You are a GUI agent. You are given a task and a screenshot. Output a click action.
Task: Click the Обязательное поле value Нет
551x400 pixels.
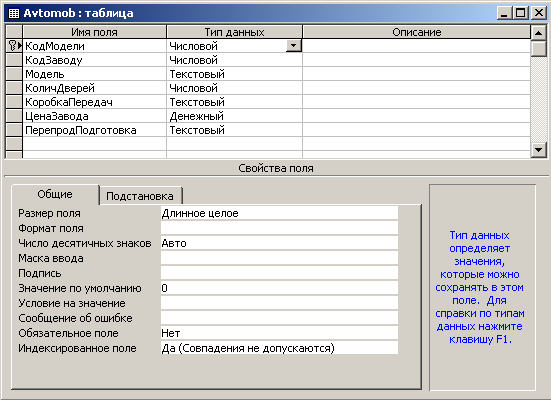tap(279, 333)
